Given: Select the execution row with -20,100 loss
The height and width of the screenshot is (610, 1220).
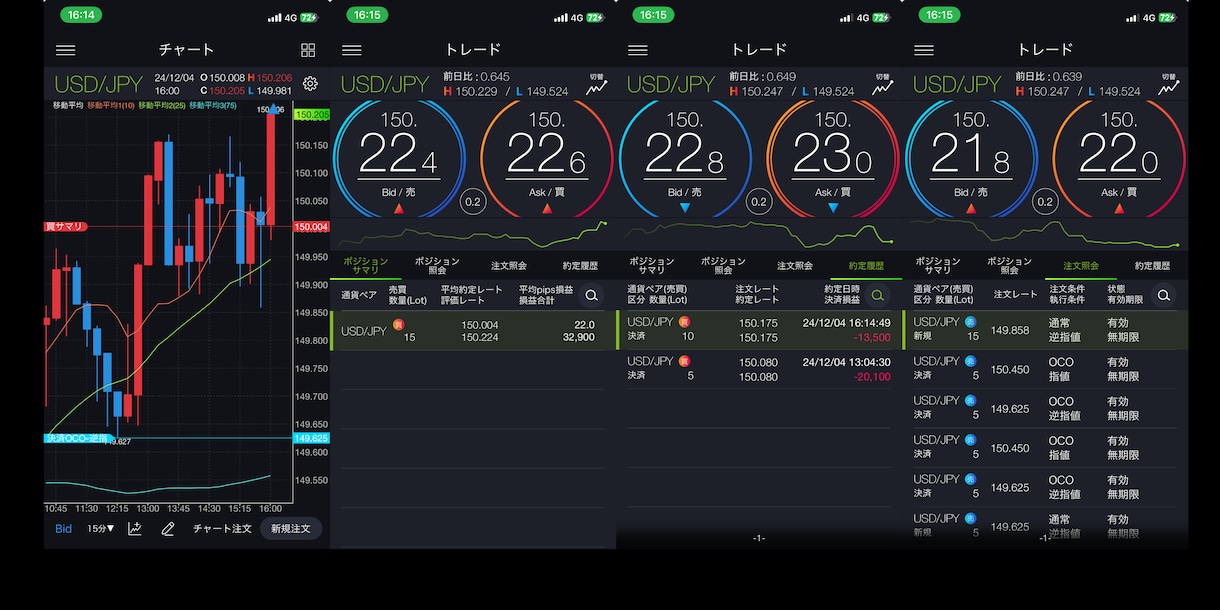Looking at the screenshot, I should 759,369.
